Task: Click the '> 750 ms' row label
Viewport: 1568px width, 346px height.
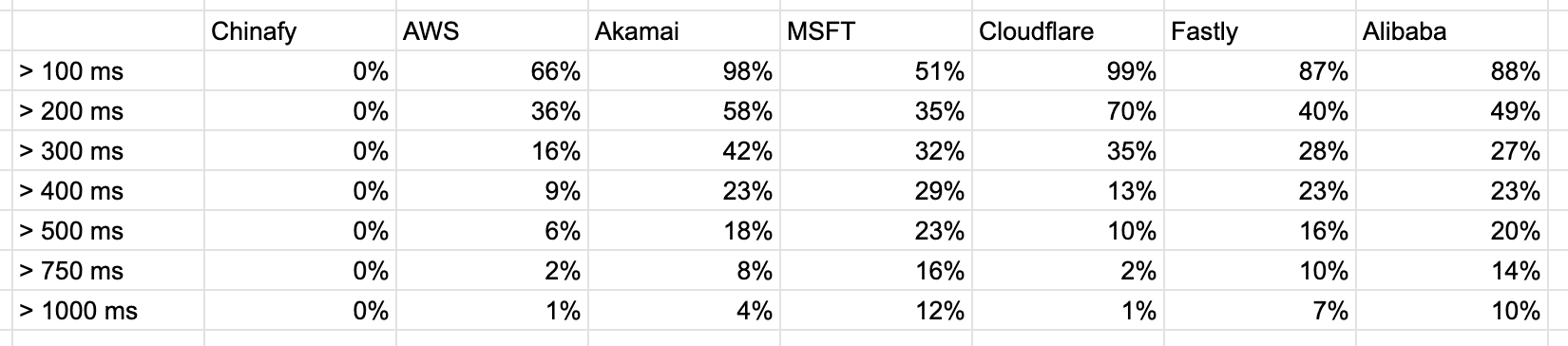Action: (x=107, y=271)
